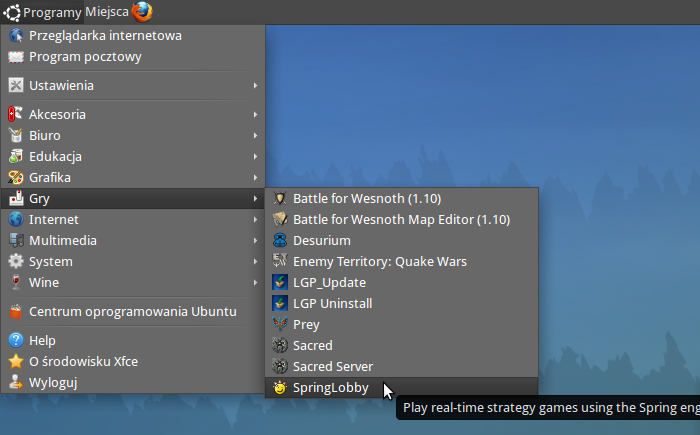Screen dimensions: 700x435
Task: Click the Ubuntu Software Center bag icon
Action: click(16, 311)
